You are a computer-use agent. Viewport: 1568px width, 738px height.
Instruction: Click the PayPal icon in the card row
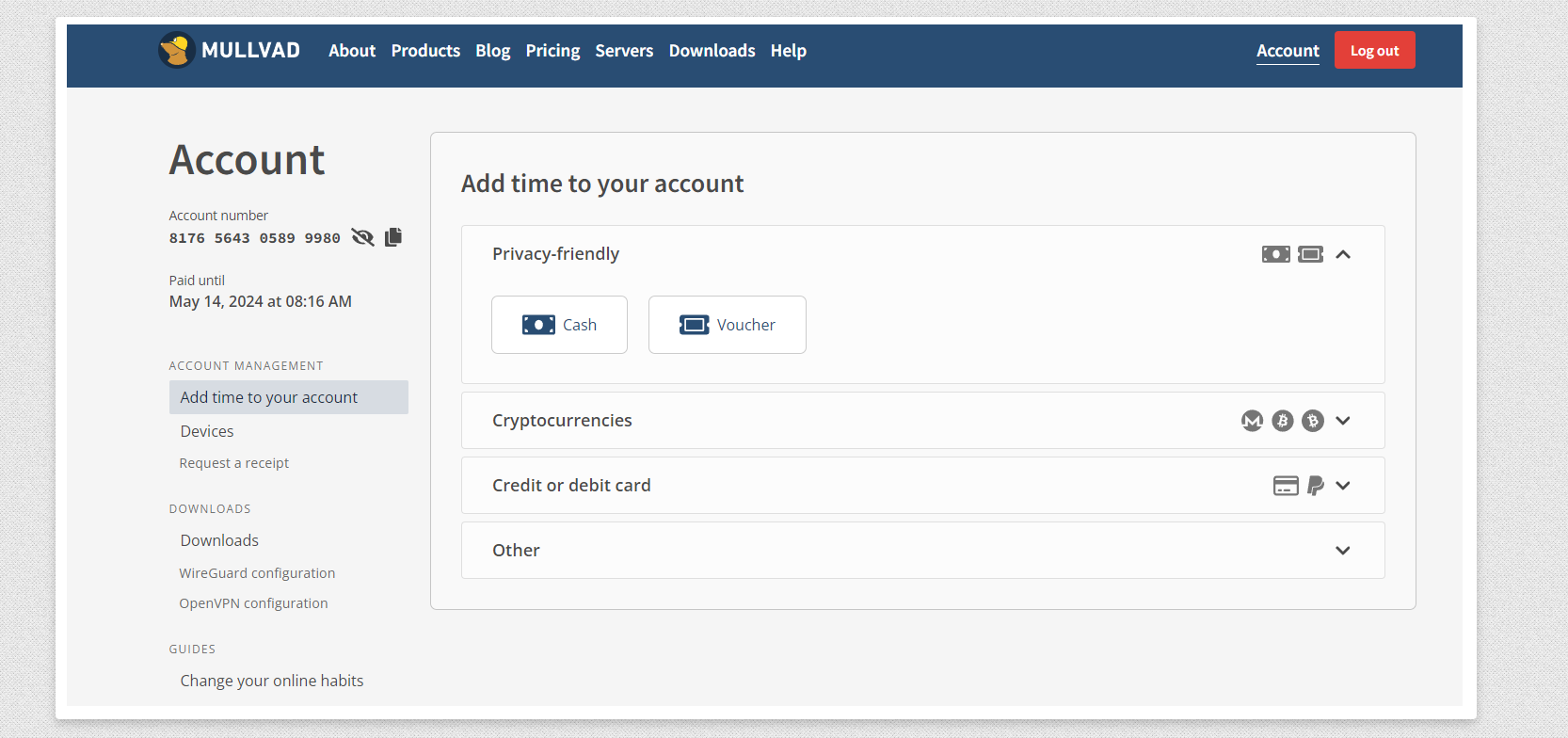(1316, 486)
